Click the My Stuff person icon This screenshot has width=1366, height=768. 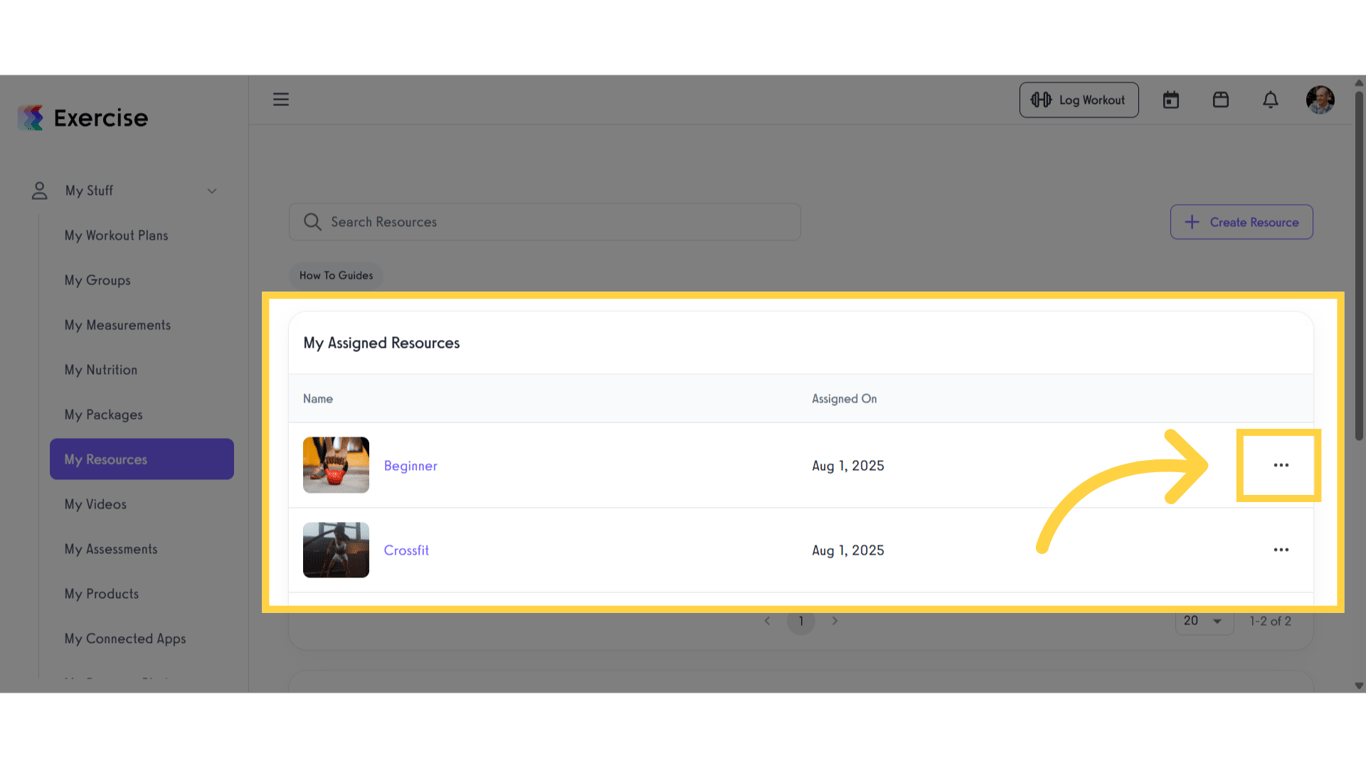38,190
